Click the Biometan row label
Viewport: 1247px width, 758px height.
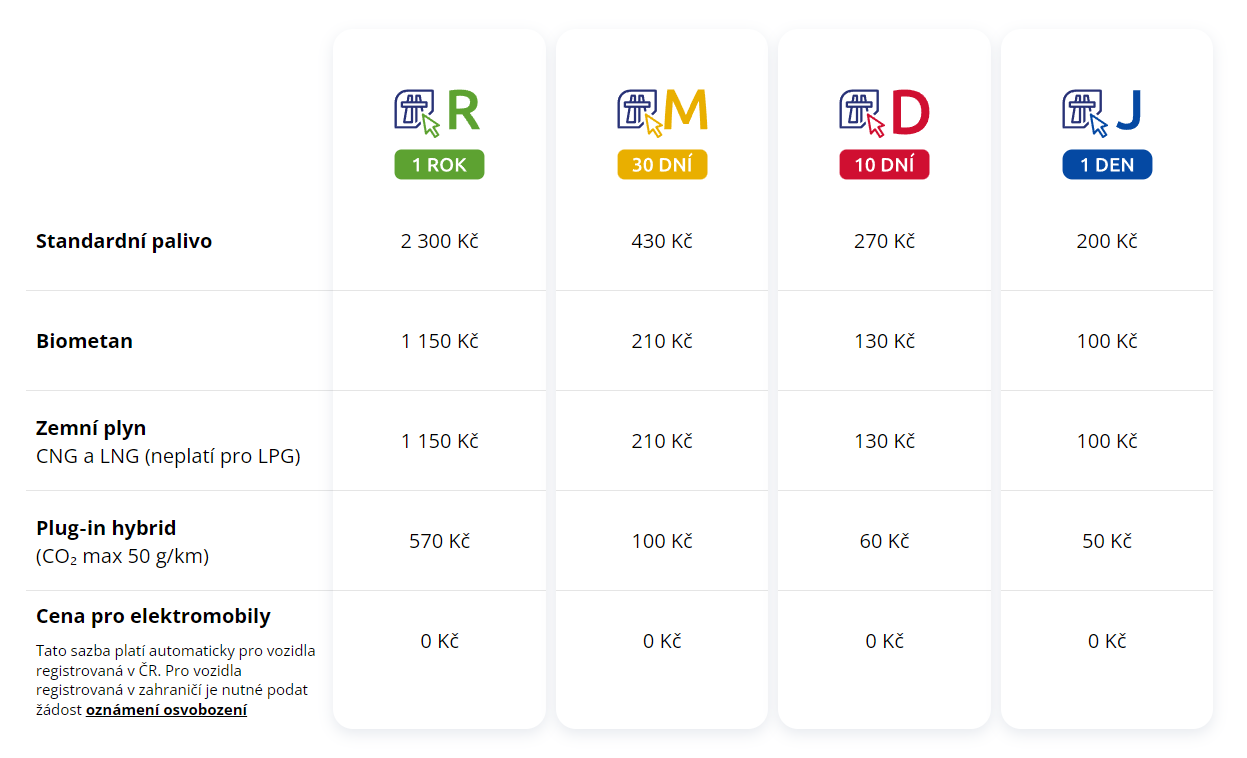tap(84, 341)
